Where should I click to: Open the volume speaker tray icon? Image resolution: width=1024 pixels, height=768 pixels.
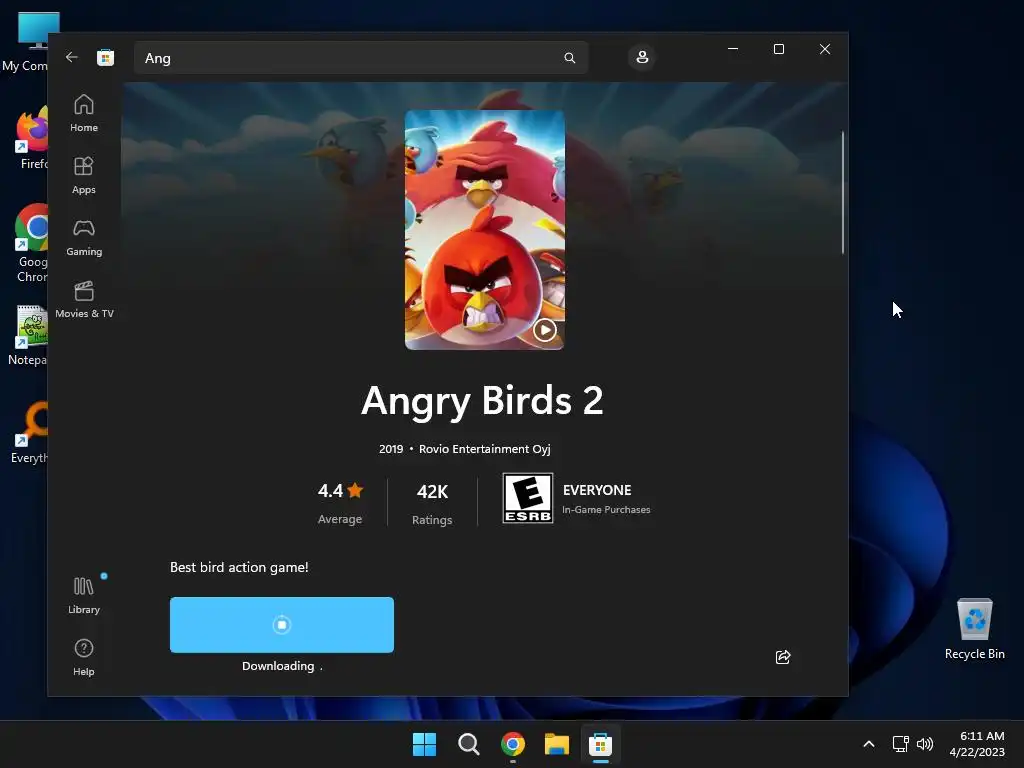click(x=925, y=744)
